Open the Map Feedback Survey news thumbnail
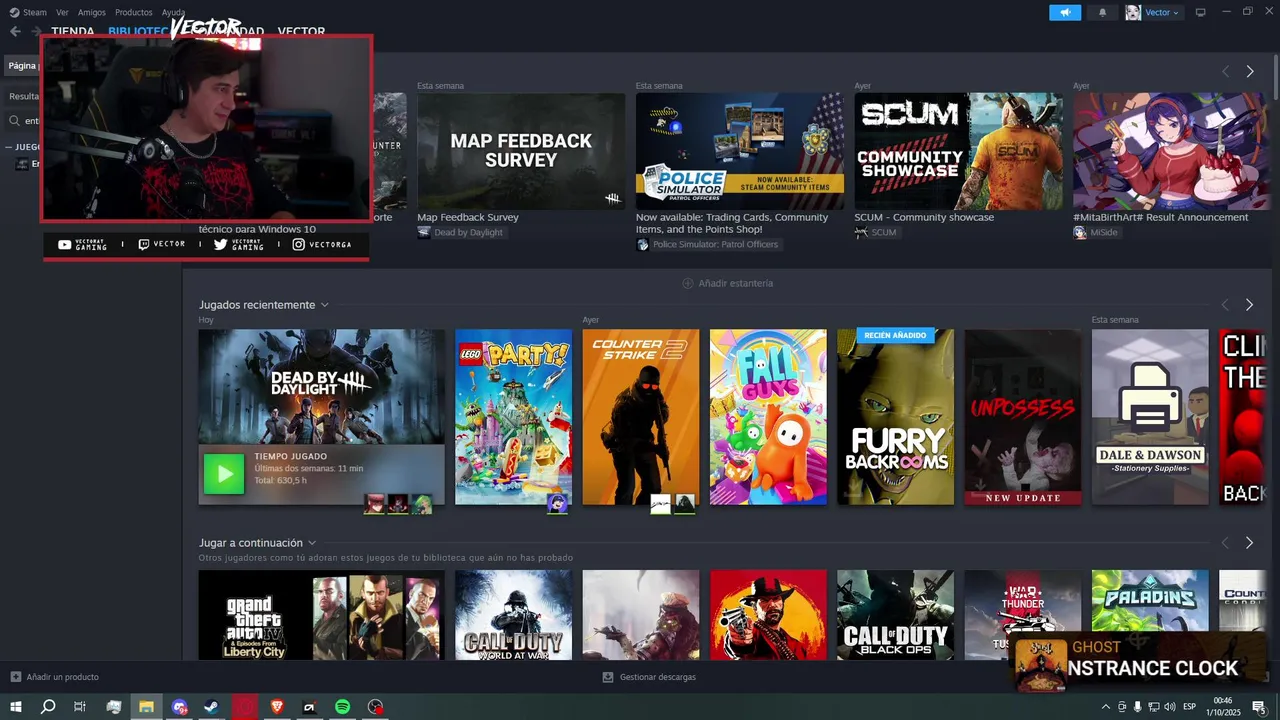Viewport: 1280px width, 720px height. point(521,151)
